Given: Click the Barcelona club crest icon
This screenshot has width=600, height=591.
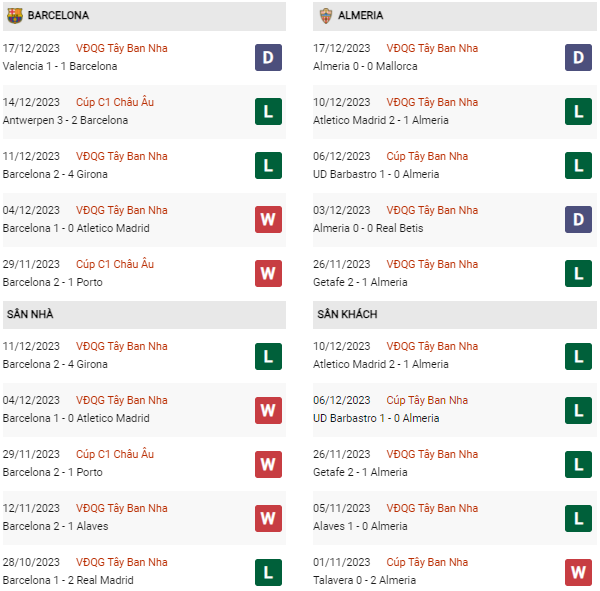Looking at the screenshot, I should pyautogui.click(x=14, y=15).
